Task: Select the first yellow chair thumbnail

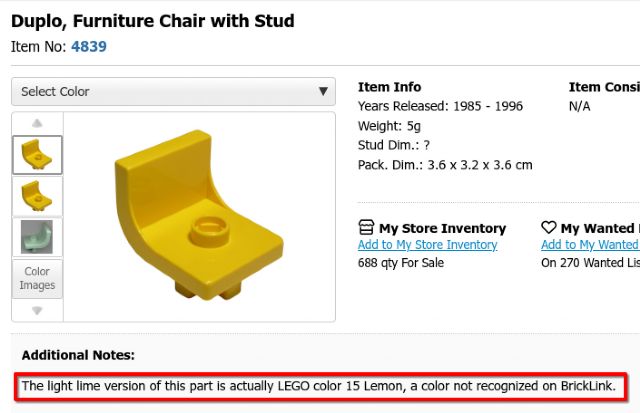Action: 37,155
